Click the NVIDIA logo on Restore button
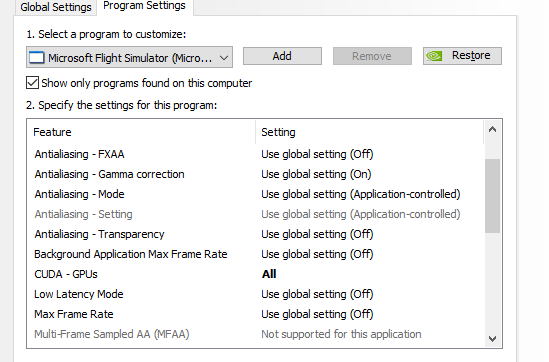 click(434, 56)
